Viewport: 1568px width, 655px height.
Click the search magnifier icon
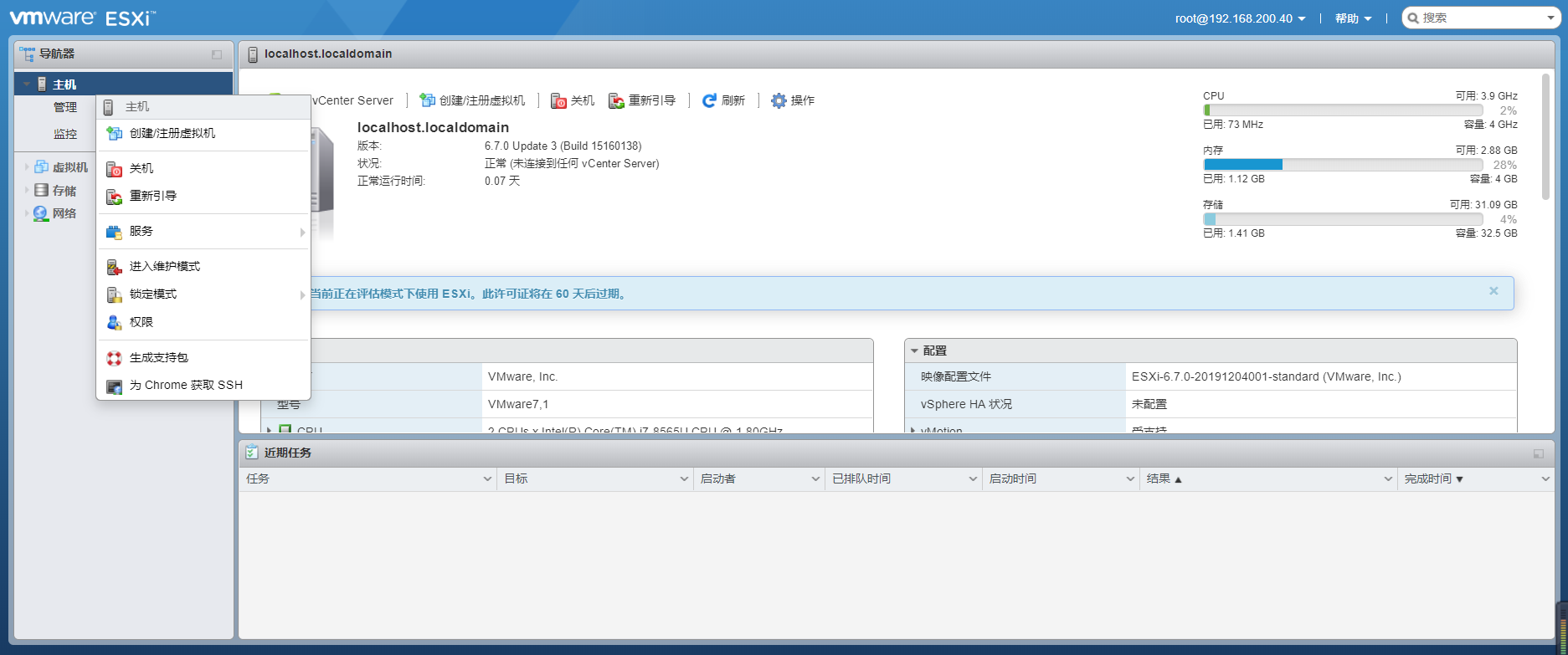pos(1412,18)
